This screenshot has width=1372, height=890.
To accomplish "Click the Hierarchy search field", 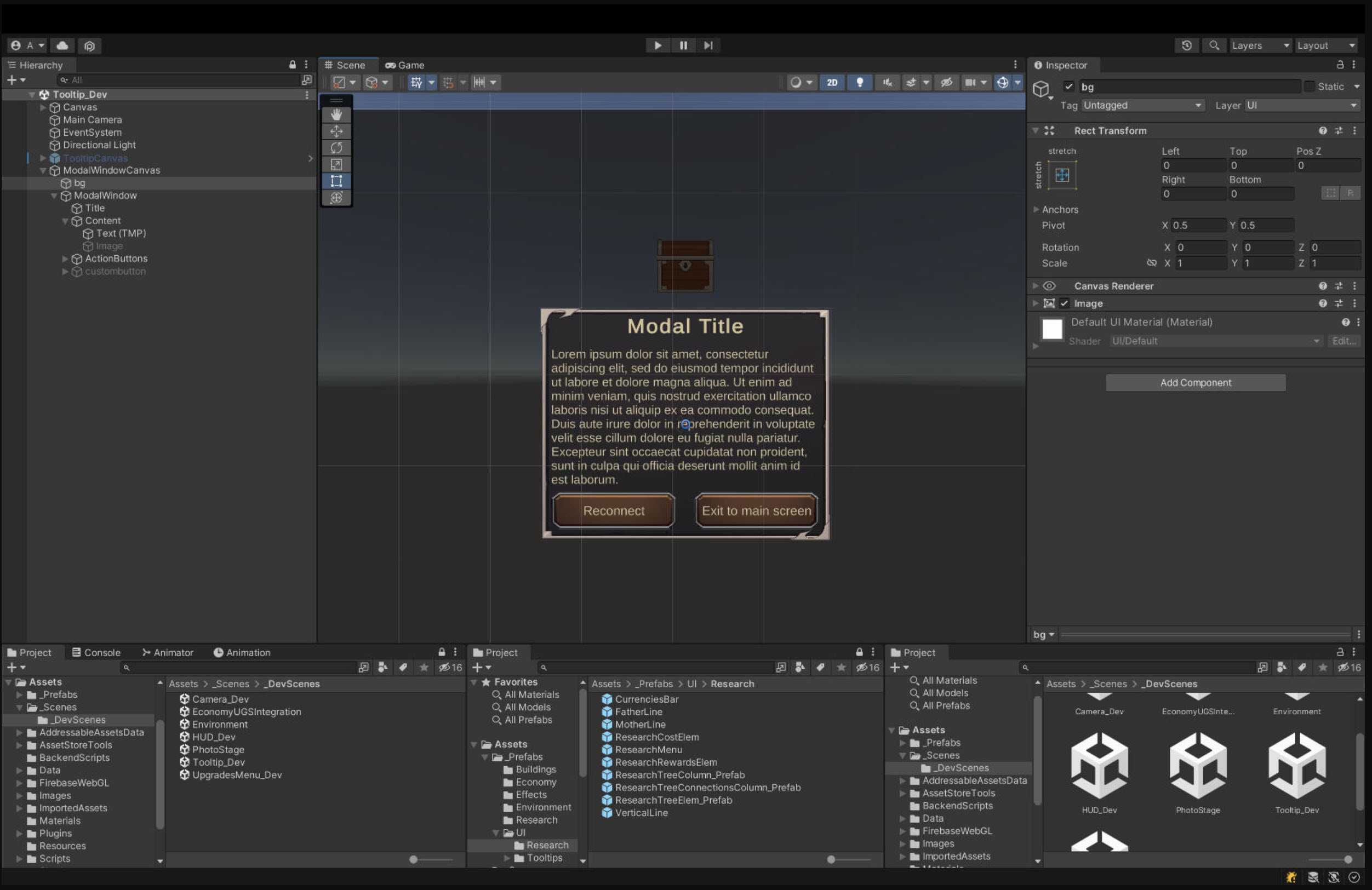I will pyautogui.click(x=179, y=80).
